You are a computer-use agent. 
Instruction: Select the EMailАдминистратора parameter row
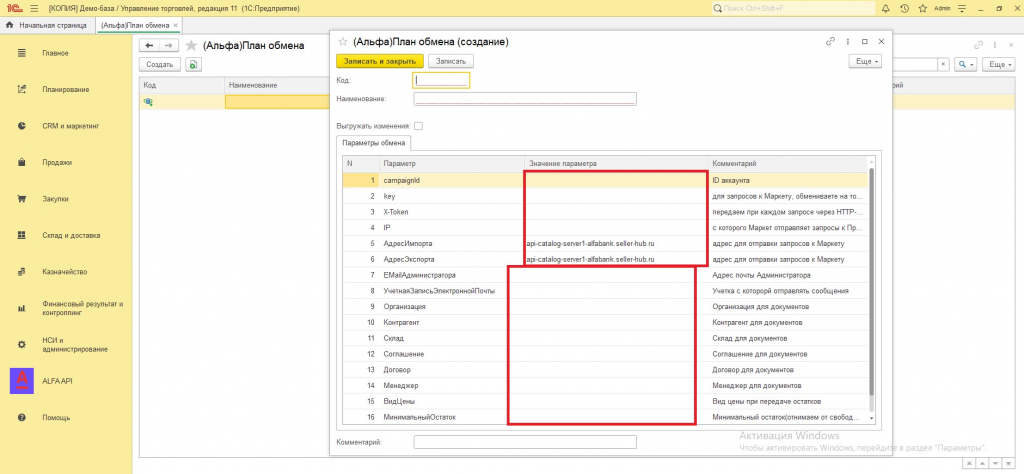coord(605,275)
